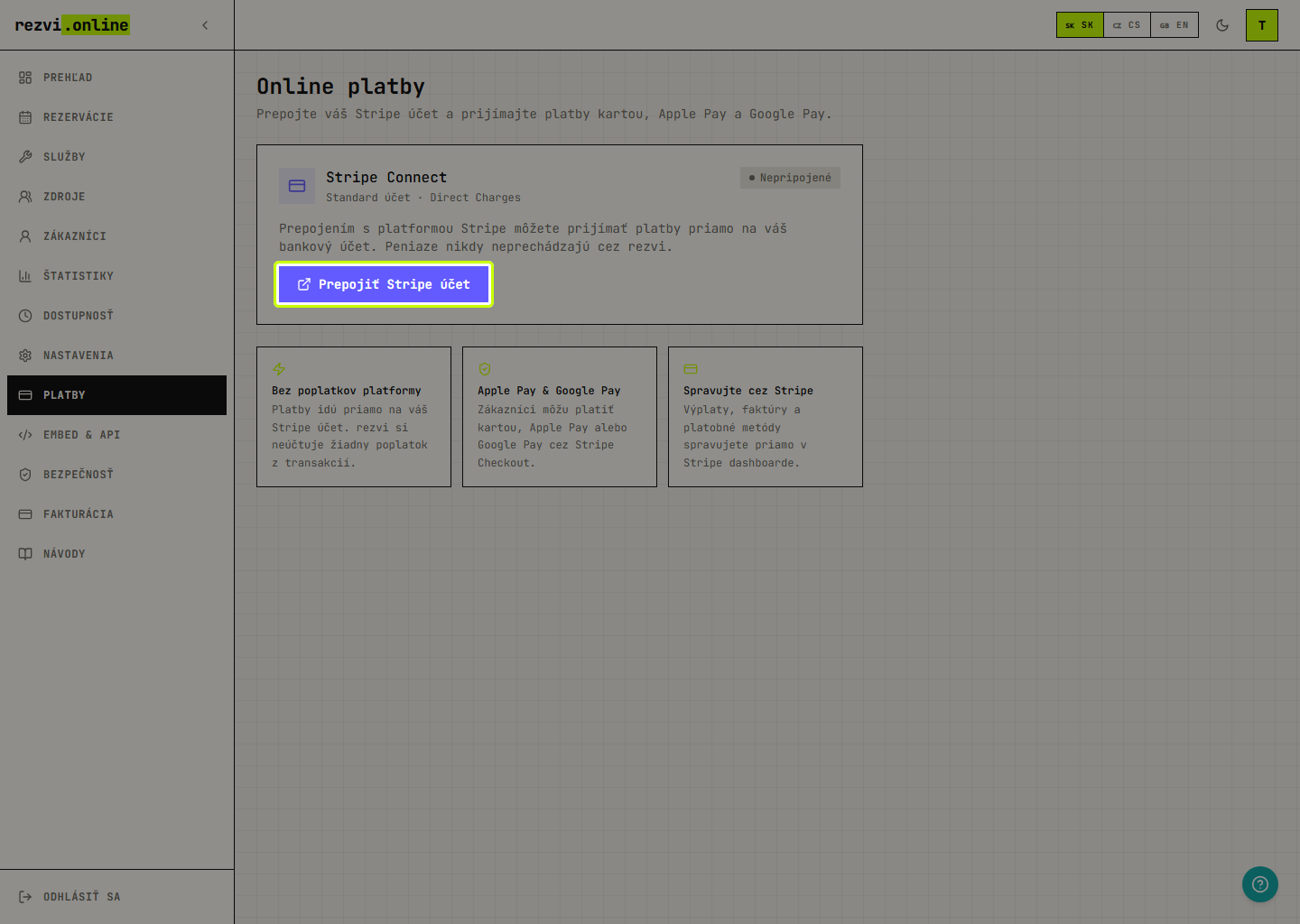Image resolution: width=1300 pixels, height=924 pixels.
Task: Select the Platby menu item
Action: click(x=116, y=395)
